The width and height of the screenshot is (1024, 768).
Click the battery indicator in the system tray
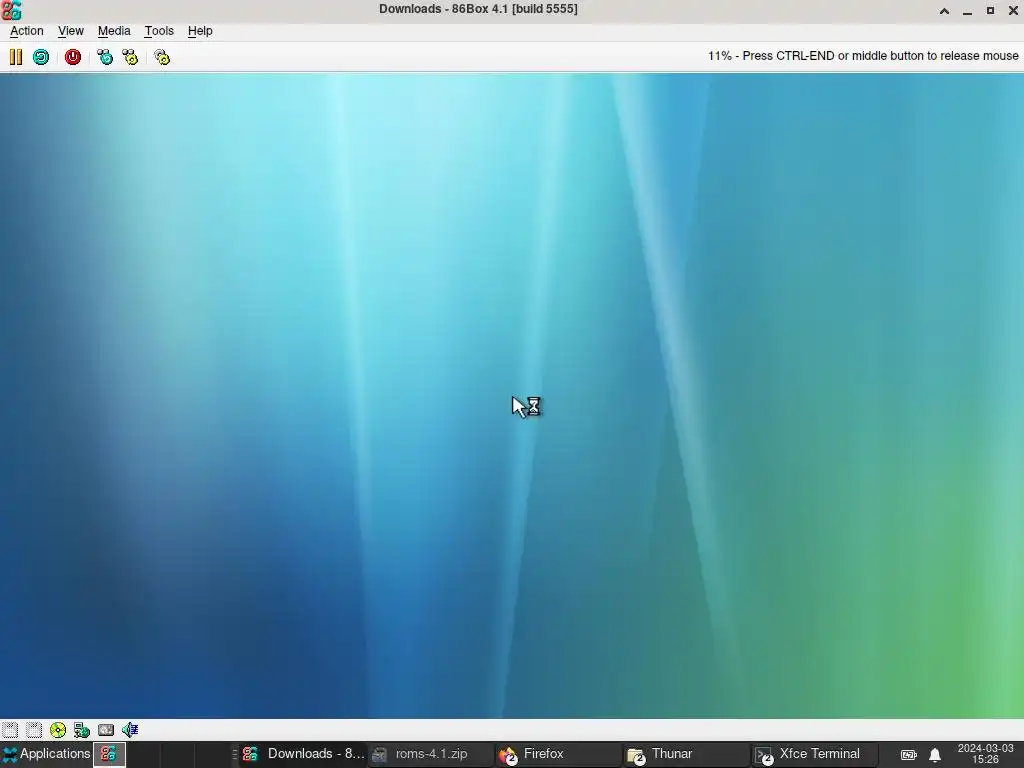pyautogui.click(x=908, y=755)
